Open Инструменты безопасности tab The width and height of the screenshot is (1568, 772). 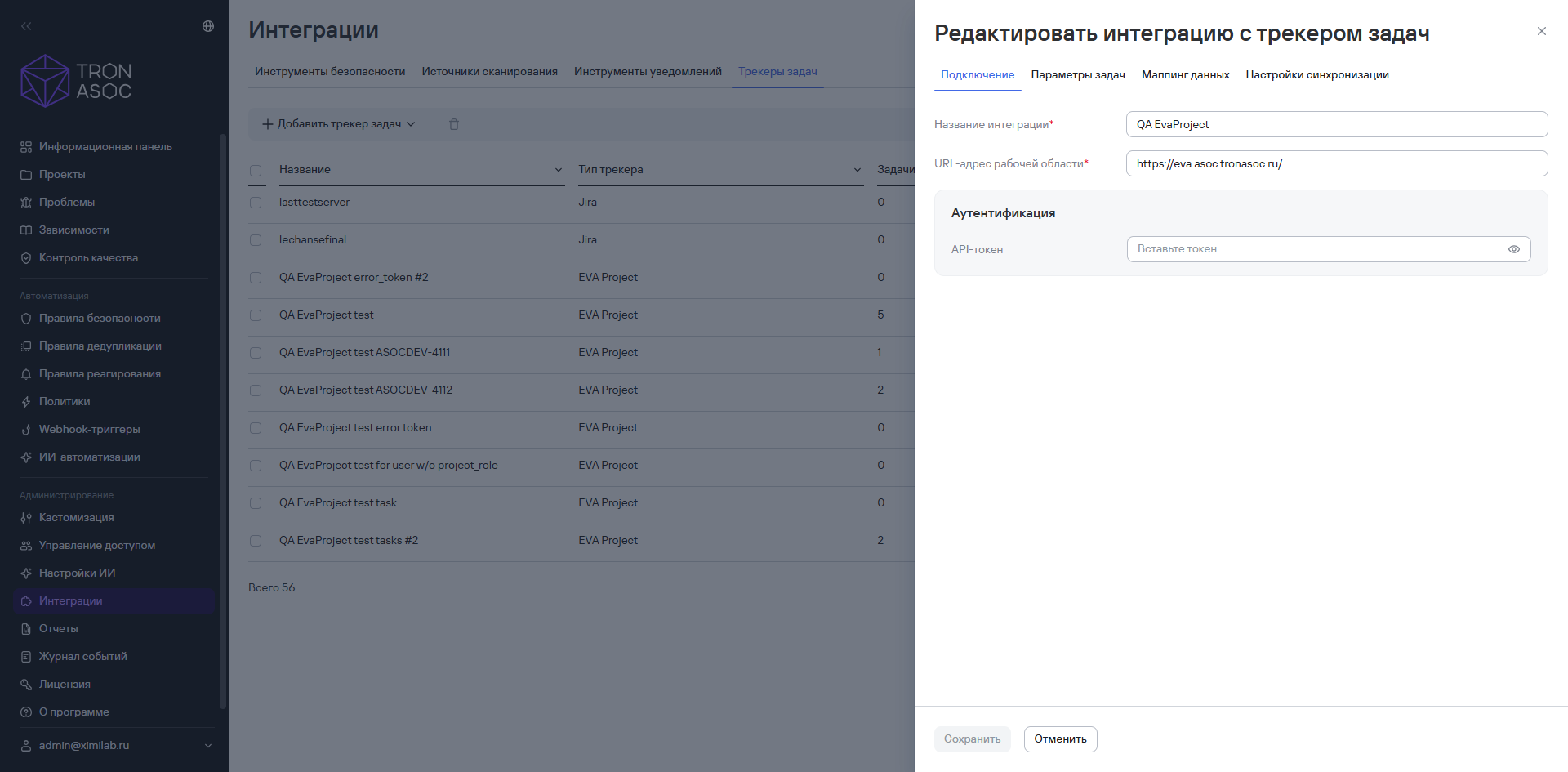point(330,72)
